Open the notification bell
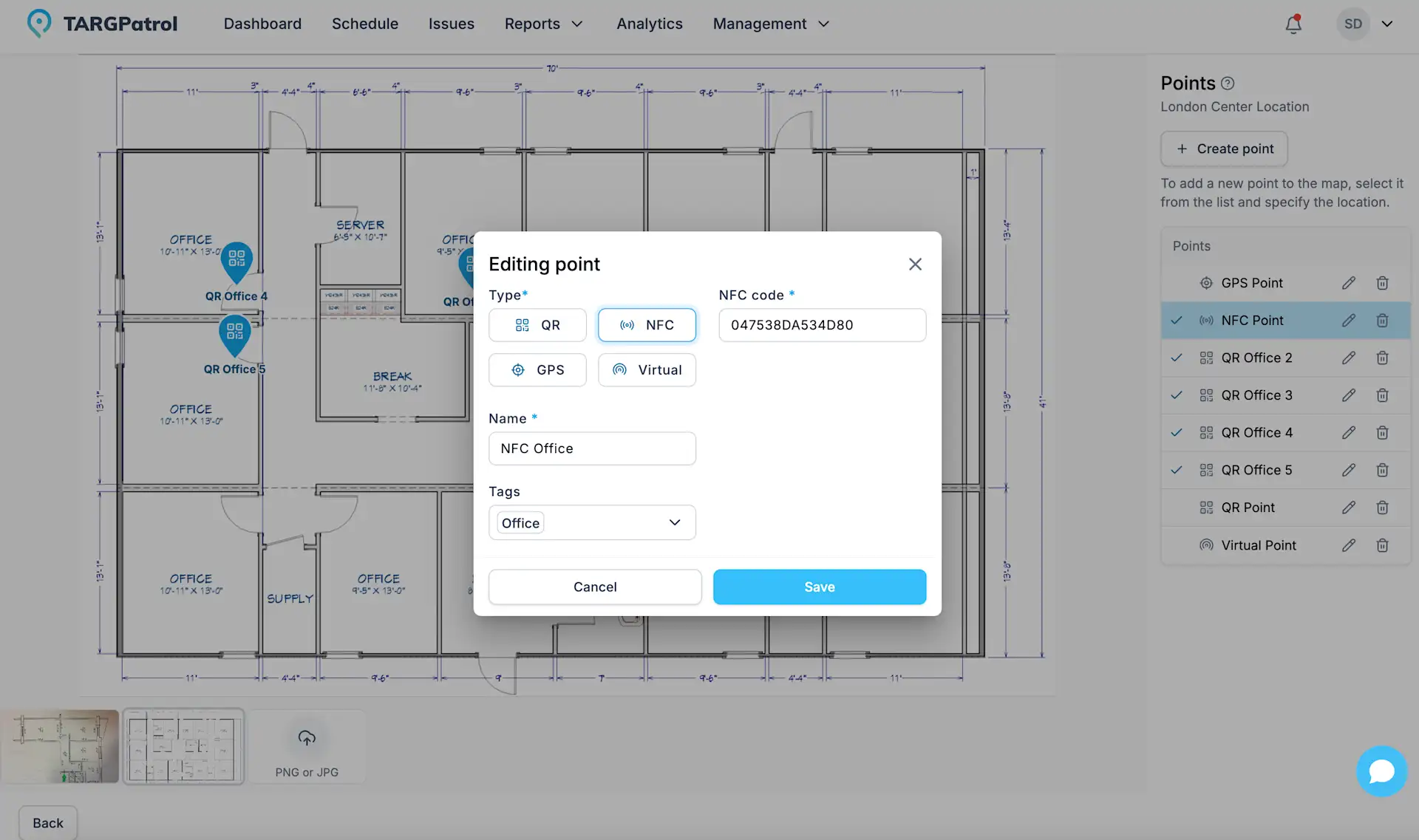This screenshot has width=1419, height=840. click(x=1293, y=24)
